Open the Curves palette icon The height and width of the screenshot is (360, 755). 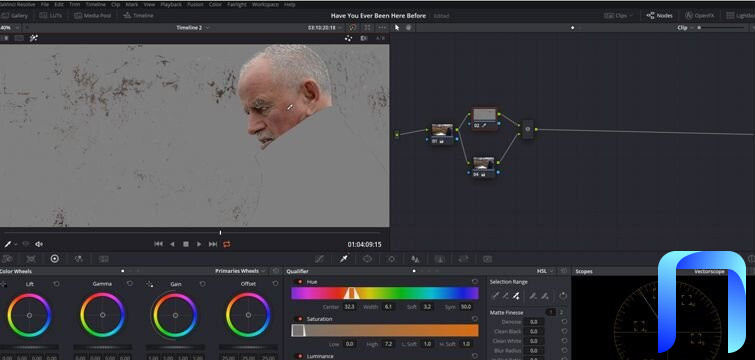pos(320,259)
